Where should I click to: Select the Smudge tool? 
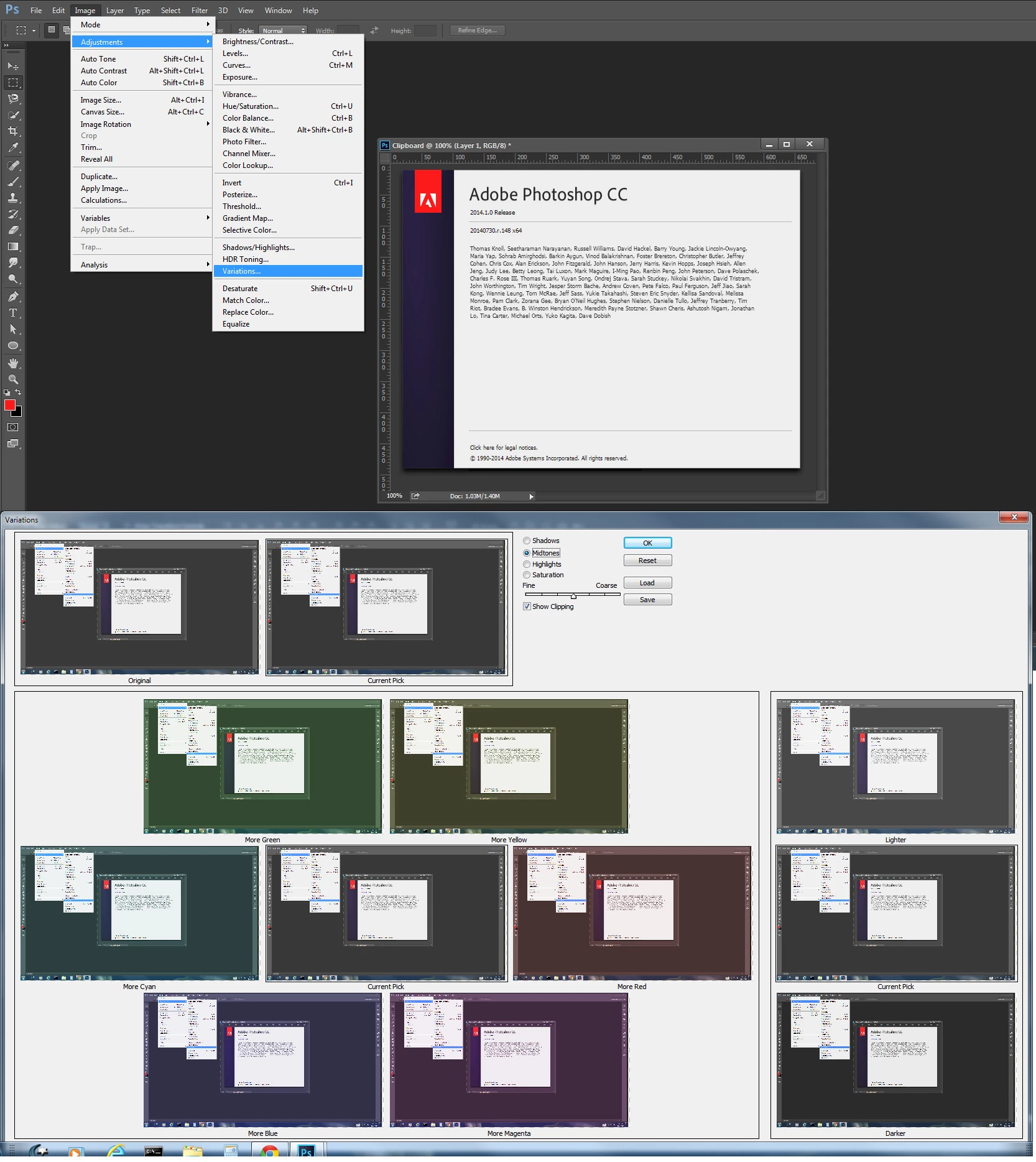pos(12,263)
